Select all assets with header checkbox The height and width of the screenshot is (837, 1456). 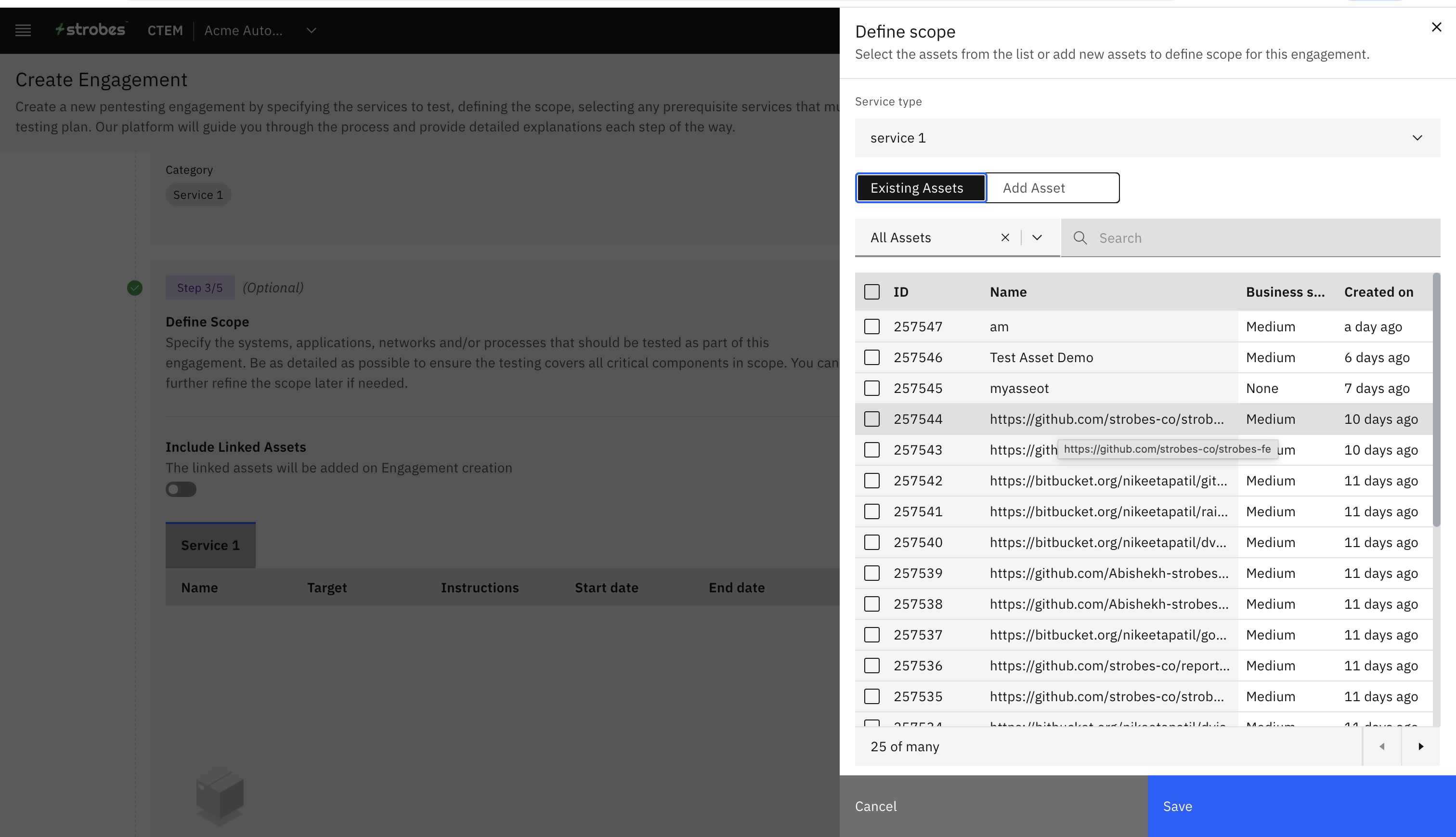(x=871, y=292)
